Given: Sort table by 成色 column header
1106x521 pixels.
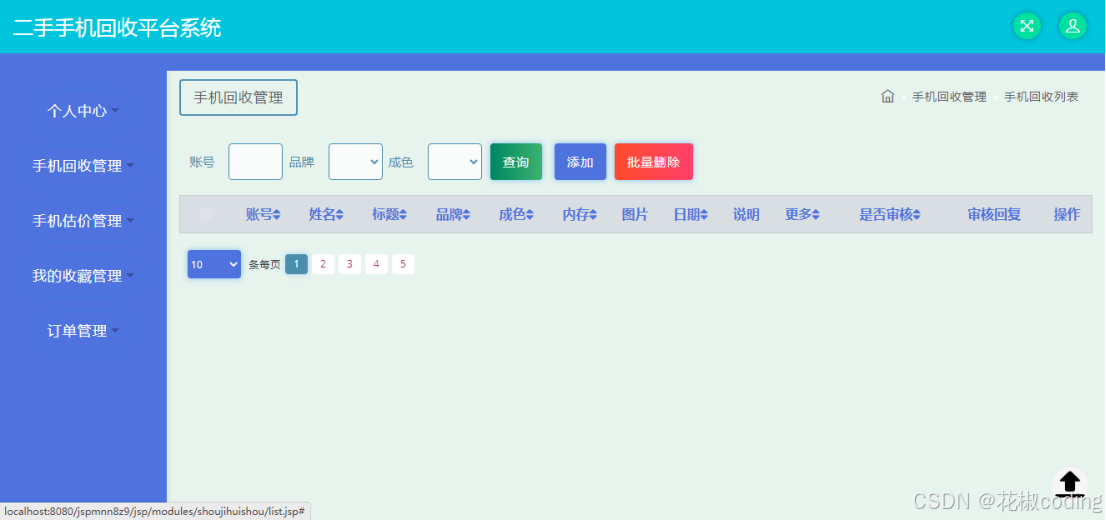Looking at the screenshot, I should pos(516,214).
